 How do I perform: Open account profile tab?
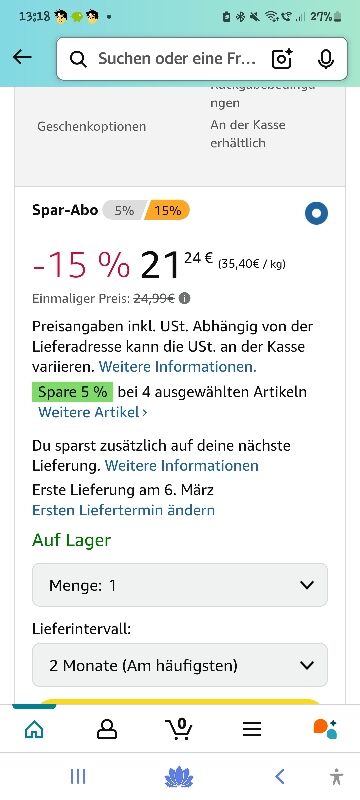[107, 729]
